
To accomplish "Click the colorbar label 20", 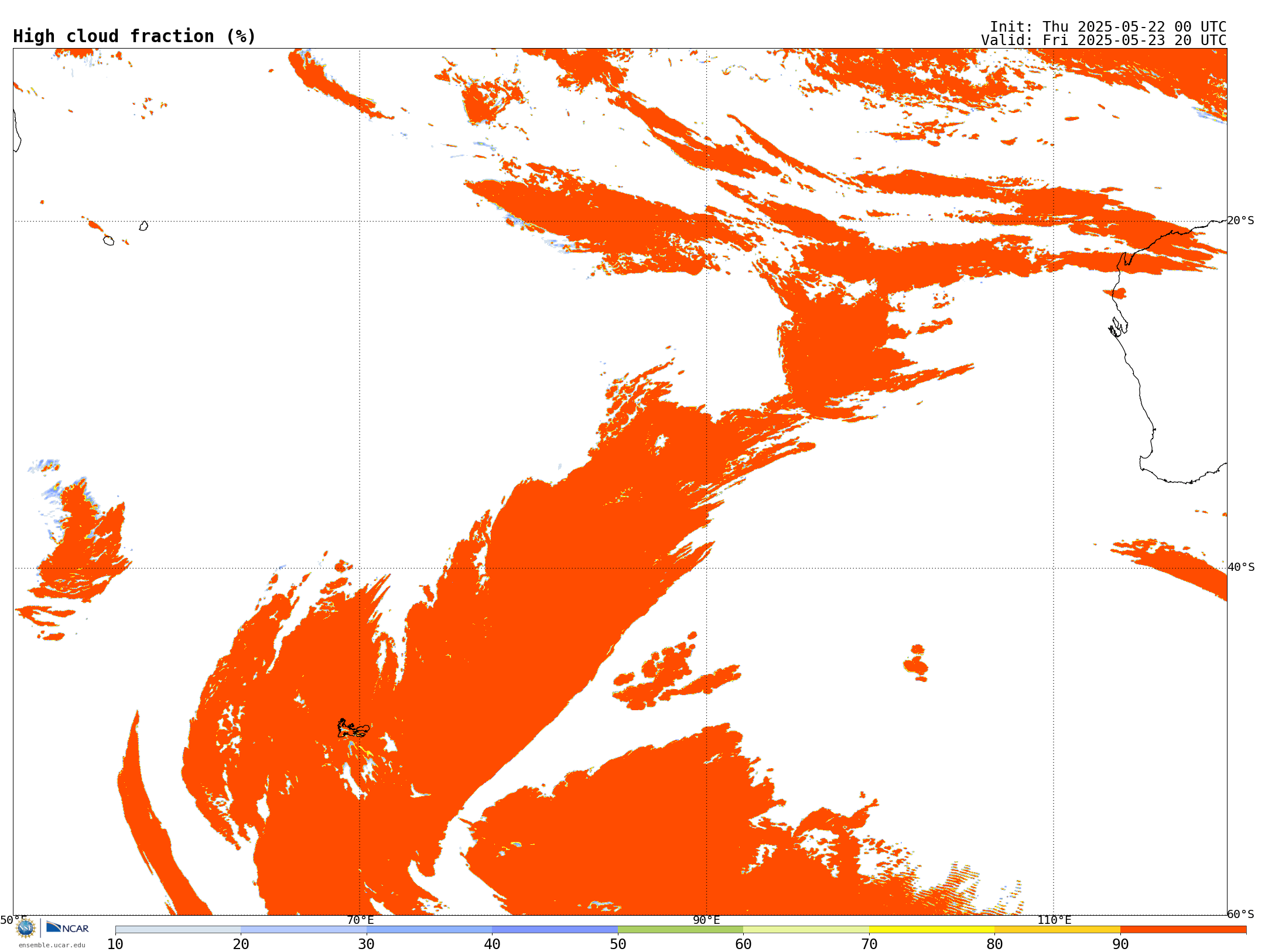I will tap(241, 944).
